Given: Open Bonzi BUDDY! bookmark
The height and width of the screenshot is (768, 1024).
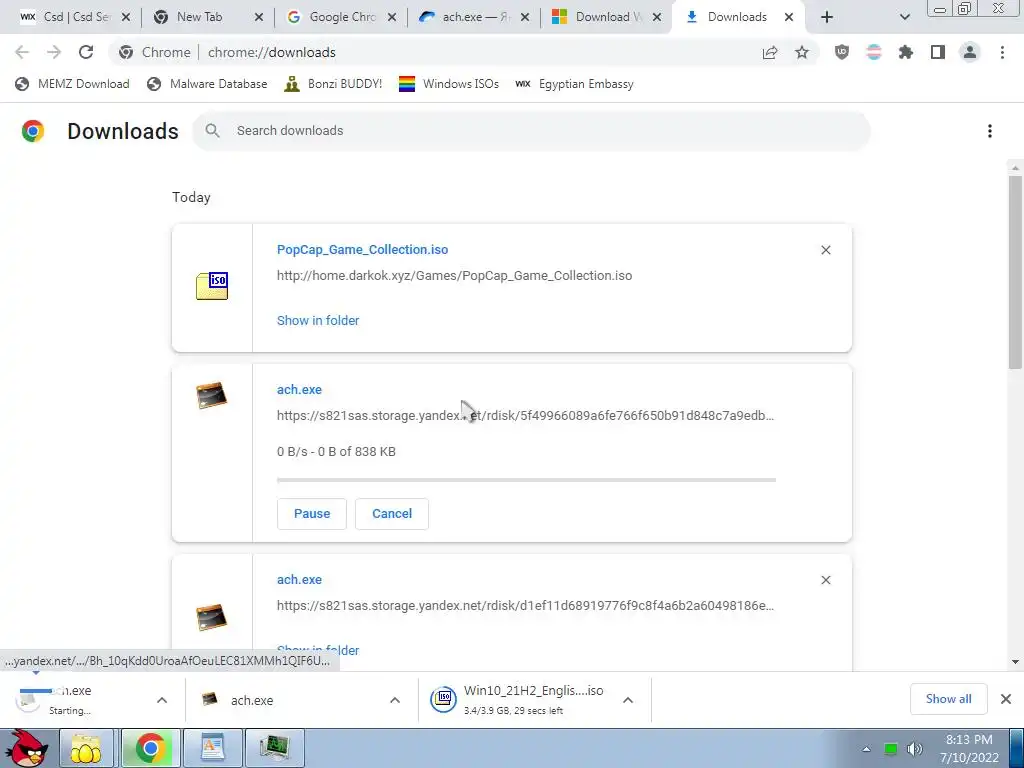Looking at the screenshot, I should click(x=333, y=84).
